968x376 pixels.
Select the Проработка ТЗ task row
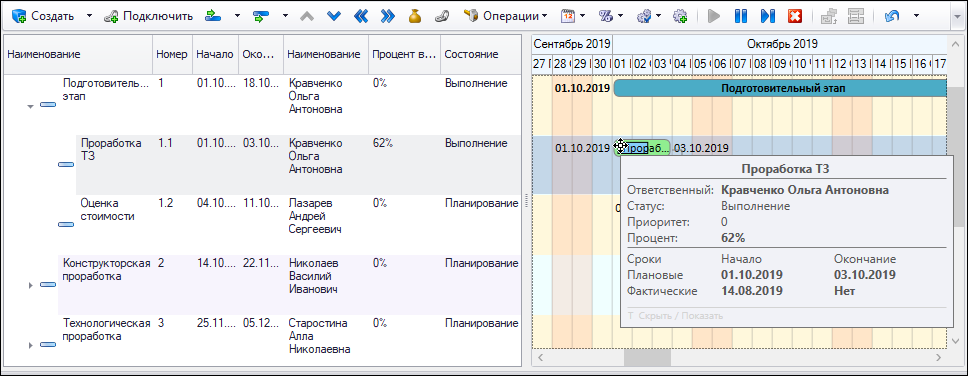[x=298, y=165]
